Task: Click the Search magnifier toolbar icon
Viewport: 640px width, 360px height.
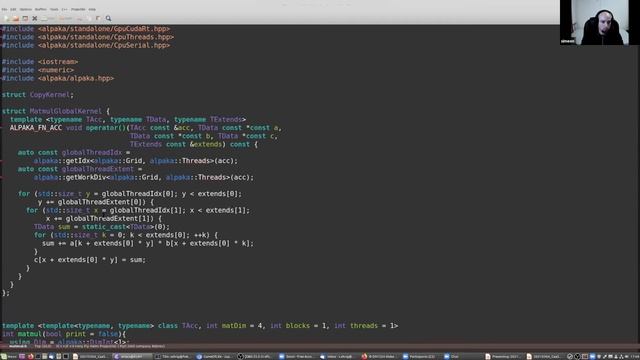Action: coord(108,18)
